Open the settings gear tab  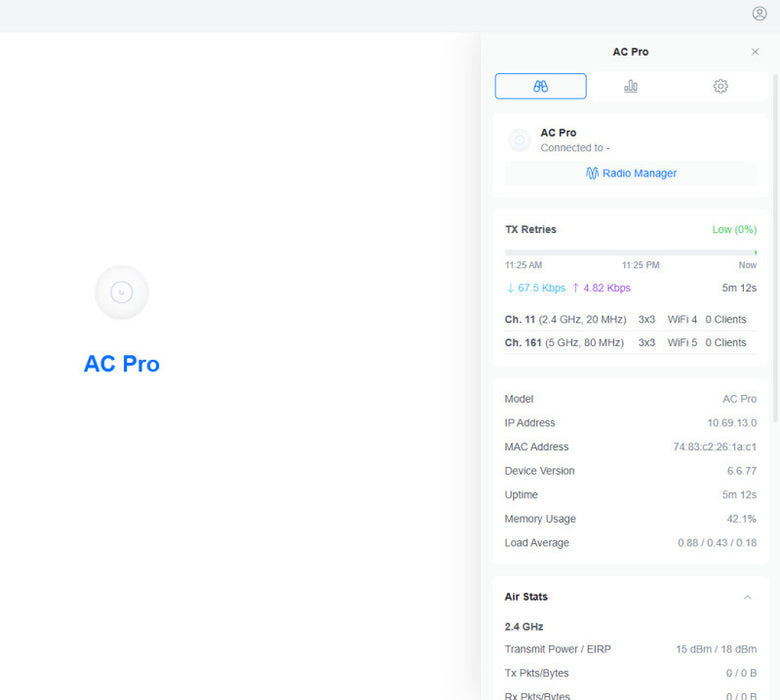[720, 86]
